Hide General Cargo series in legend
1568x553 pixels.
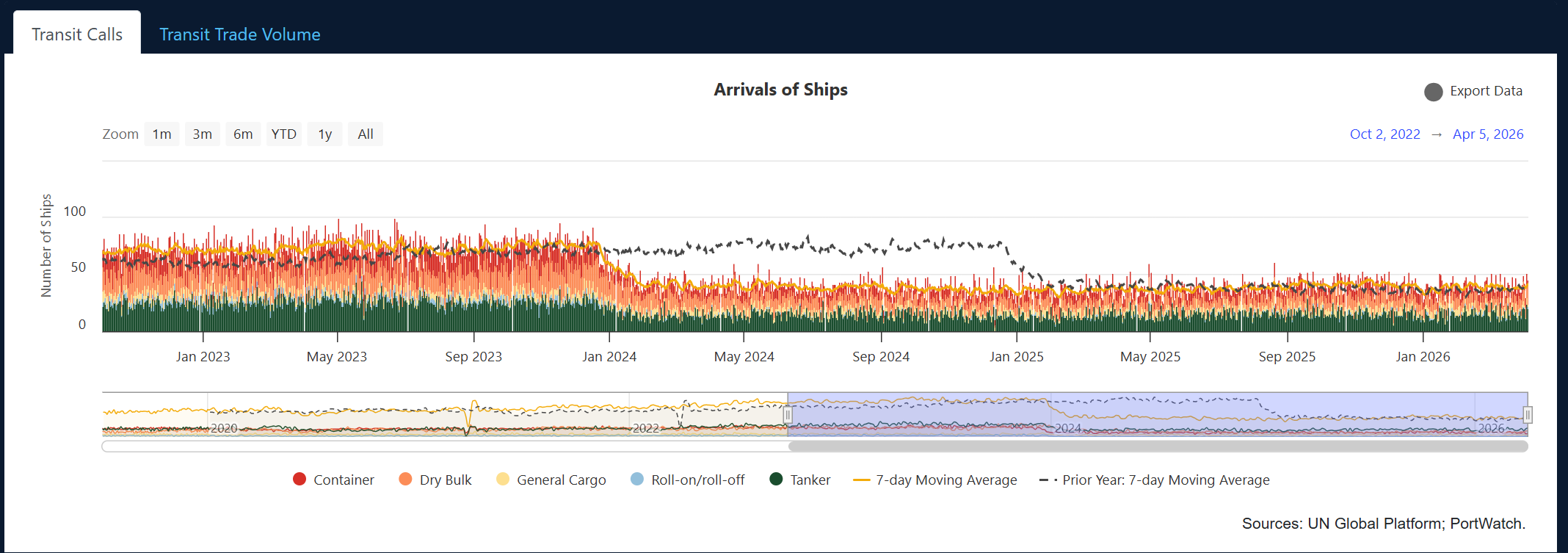(x=503, y=480)
